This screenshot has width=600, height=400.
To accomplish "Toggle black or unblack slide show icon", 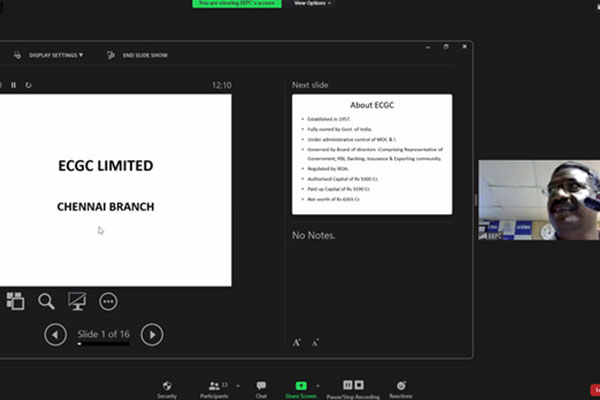I will (77, 302).
